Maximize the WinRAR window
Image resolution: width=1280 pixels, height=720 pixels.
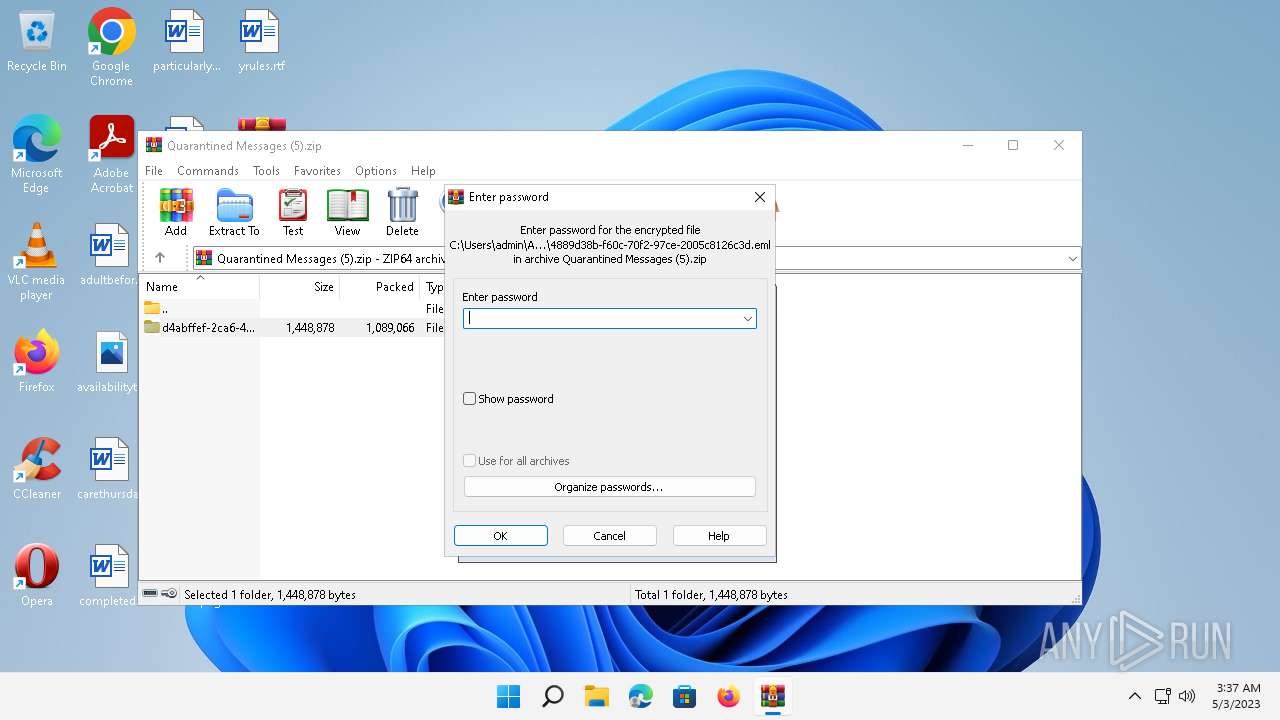(1012, 145)
